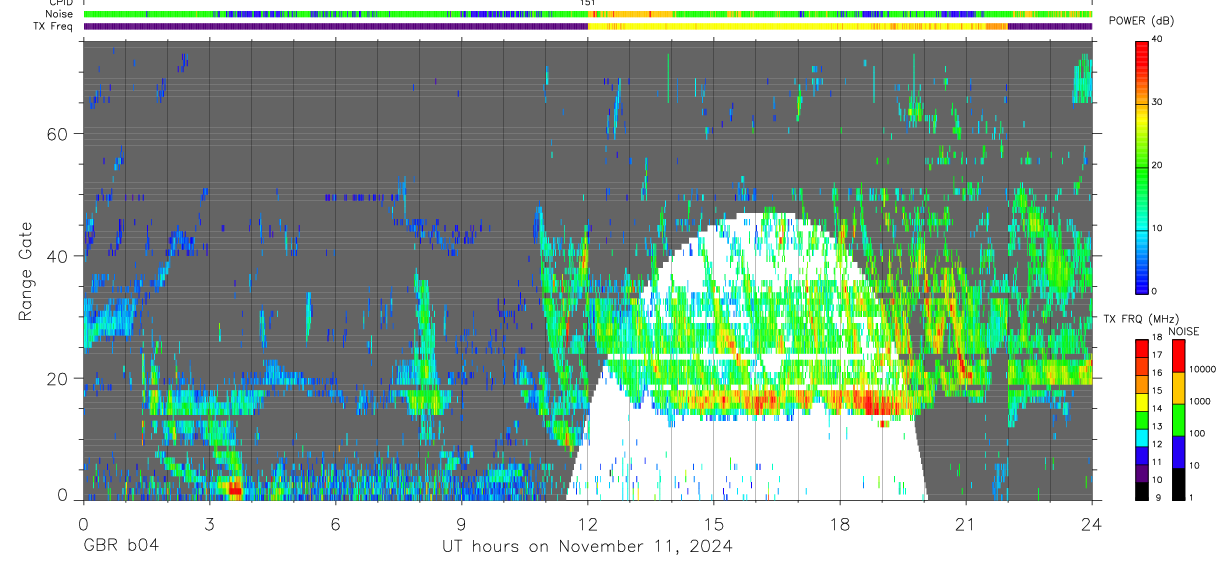Click the 40 label on POWER scale
This screenshot has height=567, width=1228.
(1158, 40)
